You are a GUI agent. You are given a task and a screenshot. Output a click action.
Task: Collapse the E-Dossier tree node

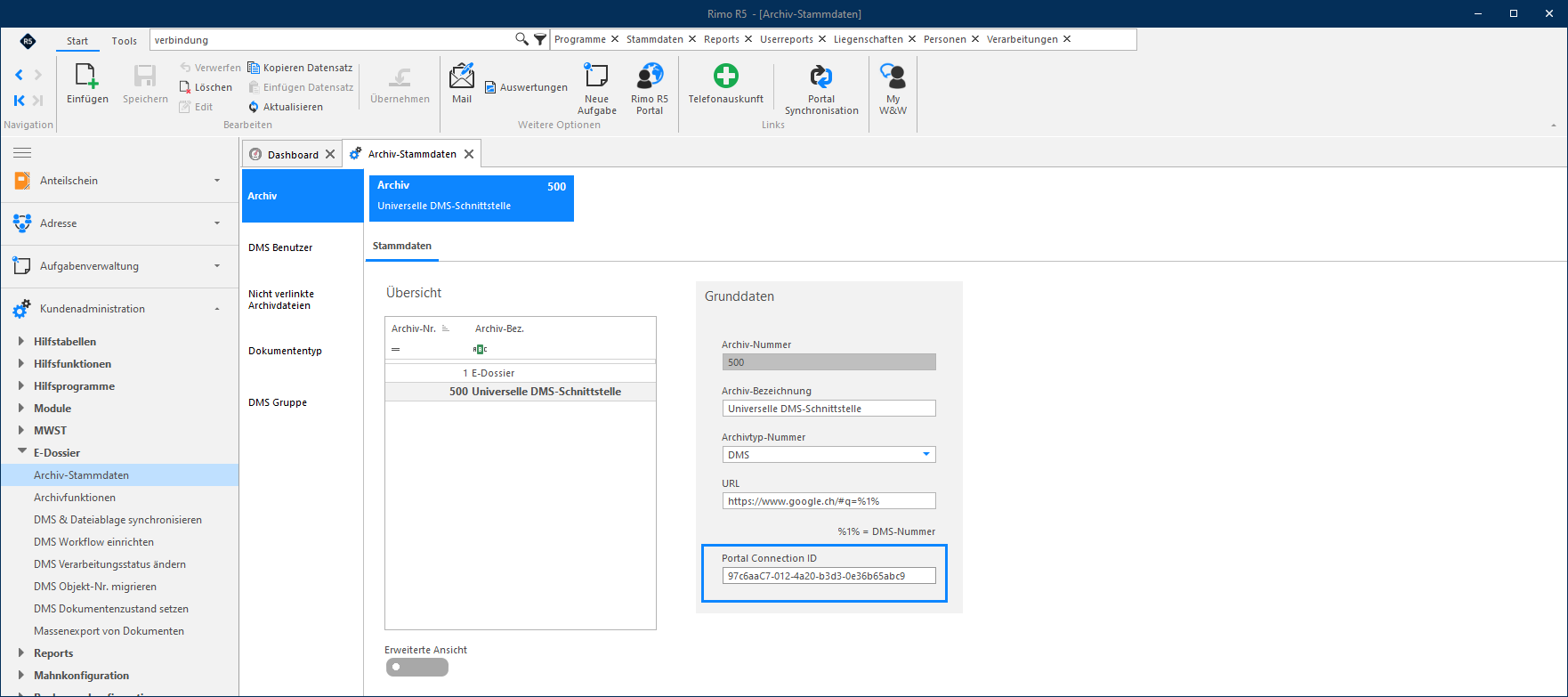(x=21, y=452)
